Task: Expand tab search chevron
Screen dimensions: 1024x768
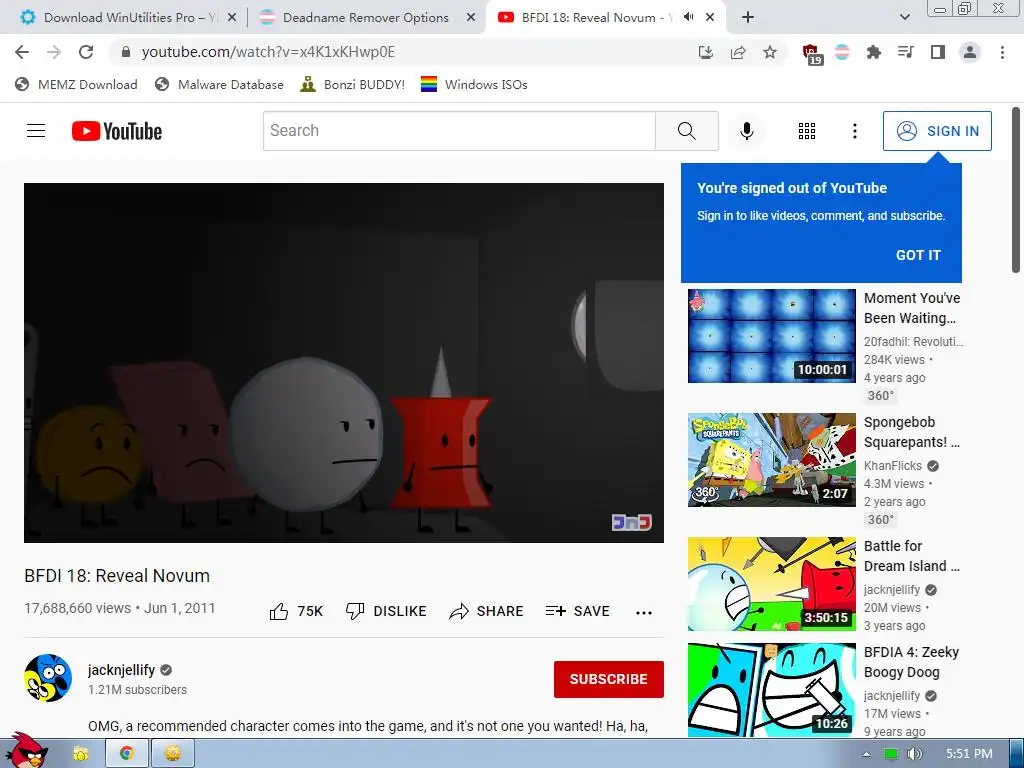Action: (x=904, y=17)
